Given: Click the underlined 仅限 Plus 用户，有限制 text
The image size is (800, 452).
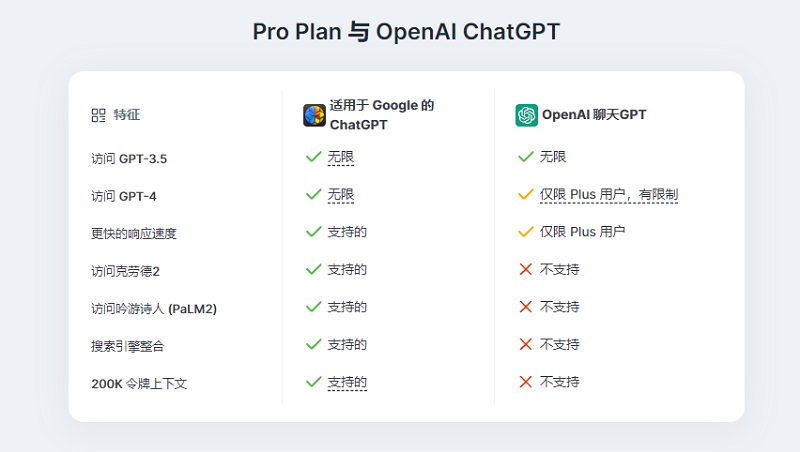Looking at the screenshot, I should 609,195.
